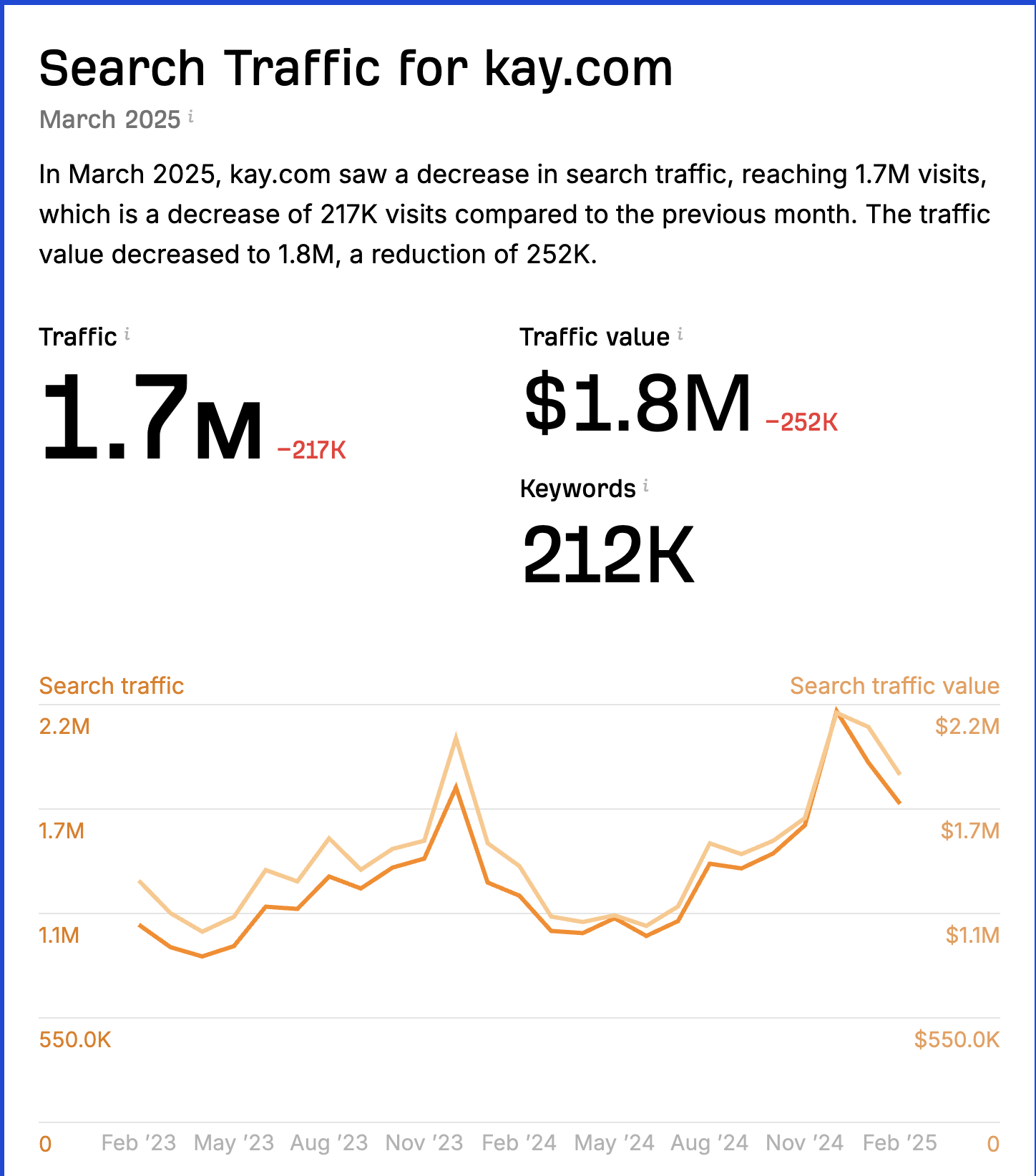
Task: Toggle the Search traffic value legend label
Action: [894, 686]
